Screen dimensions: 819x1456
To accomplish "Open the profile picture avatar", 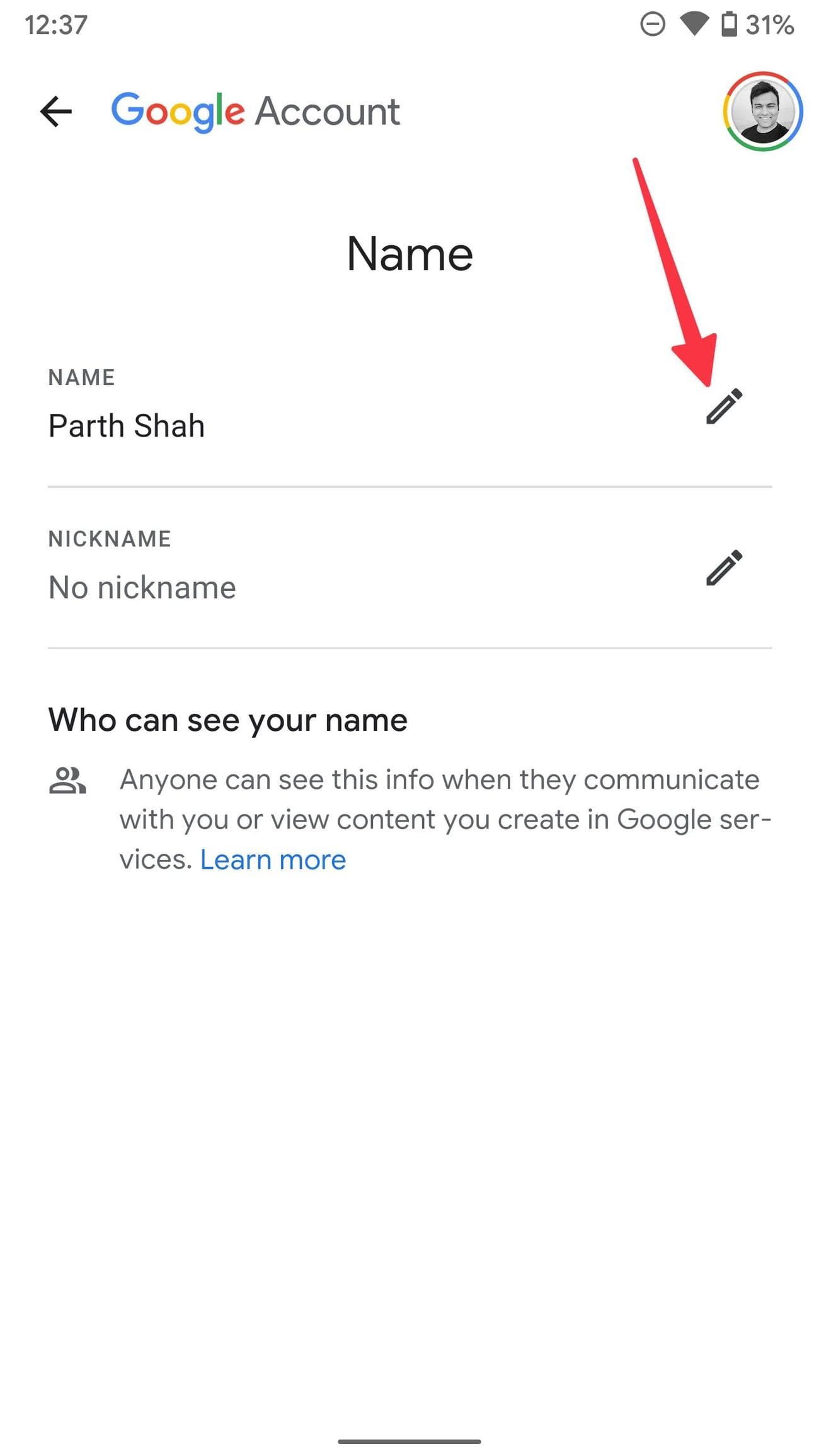I will (x=762, y=112).
